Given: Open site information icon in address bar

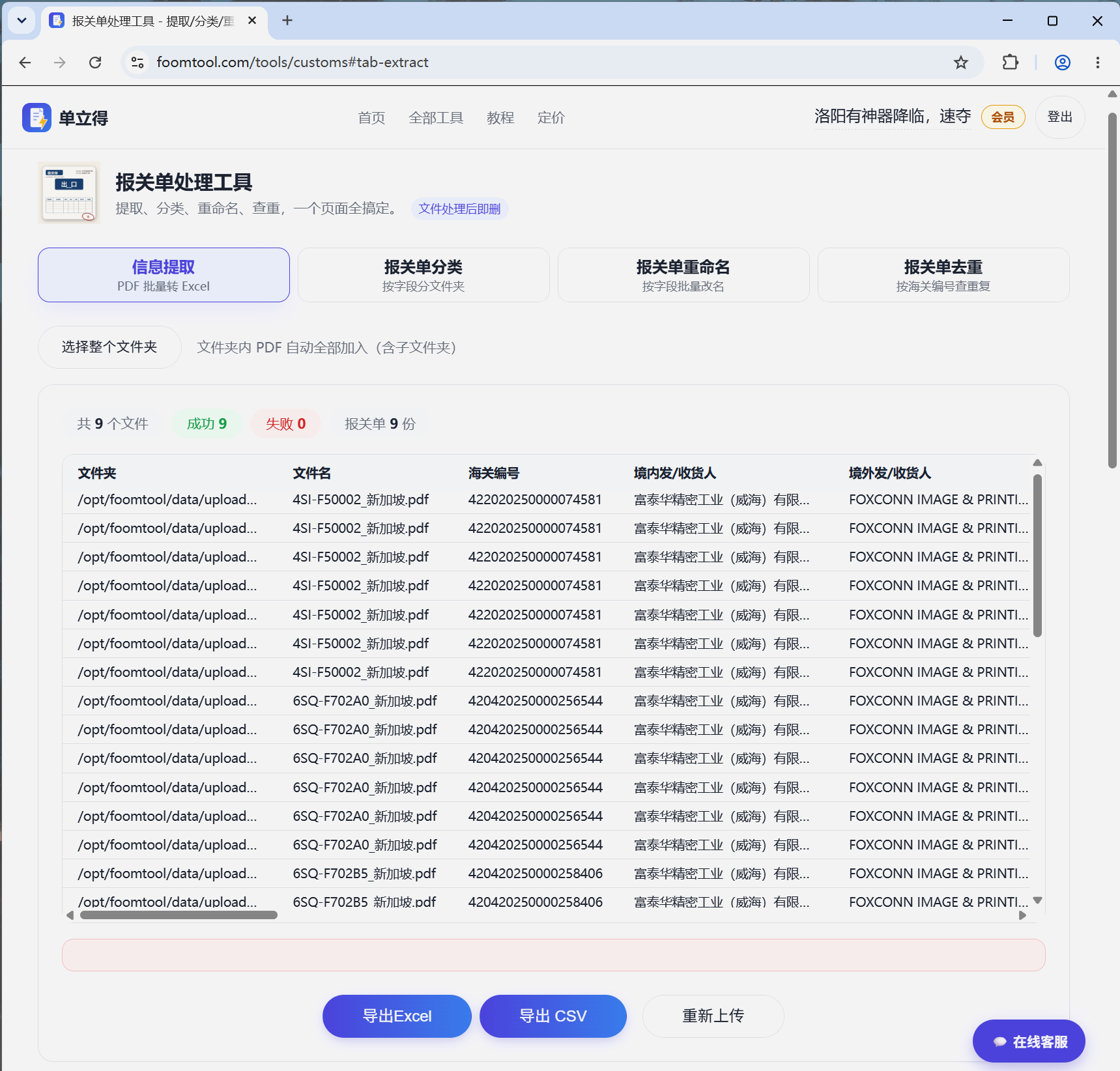Looking at the screenshot, I should (137, 63).
